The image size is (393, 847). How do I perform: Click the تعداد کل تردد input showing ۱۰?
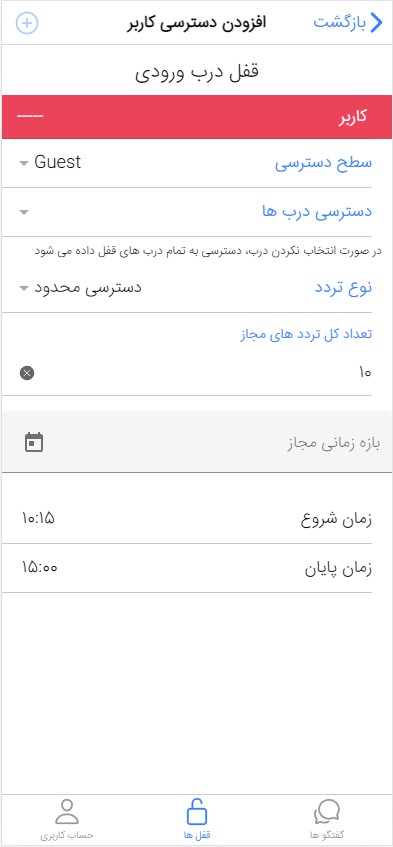[196, 373]
